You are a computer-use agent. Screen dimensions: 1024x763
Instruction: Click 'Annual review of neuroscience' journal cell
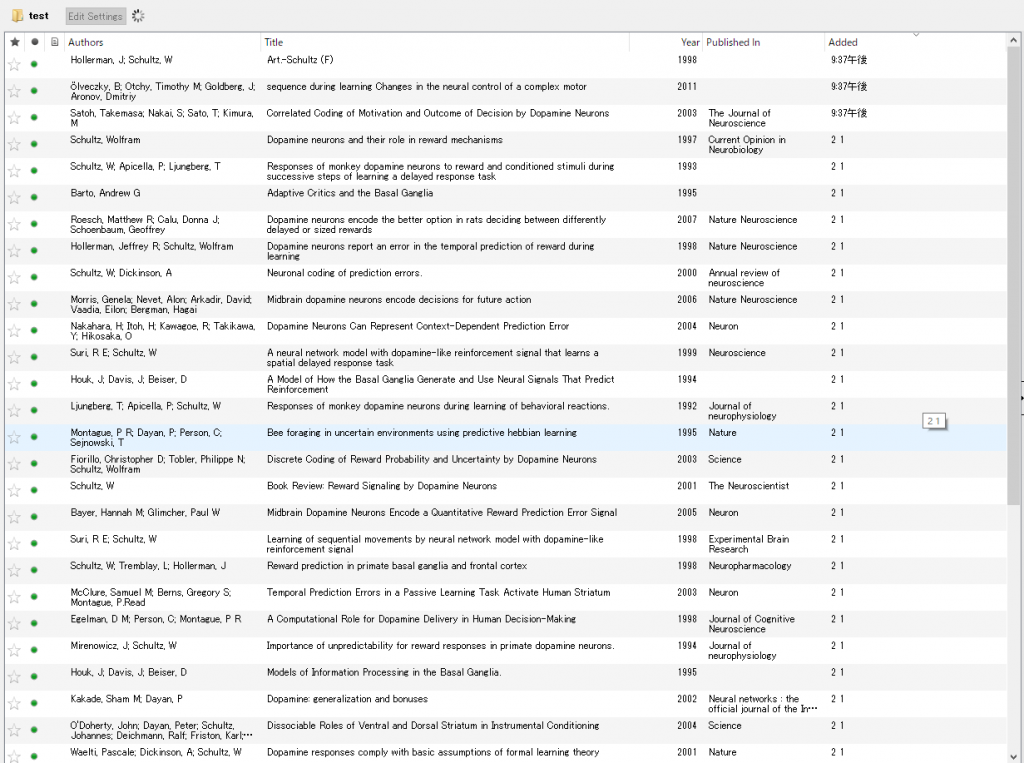pos(744,278)
